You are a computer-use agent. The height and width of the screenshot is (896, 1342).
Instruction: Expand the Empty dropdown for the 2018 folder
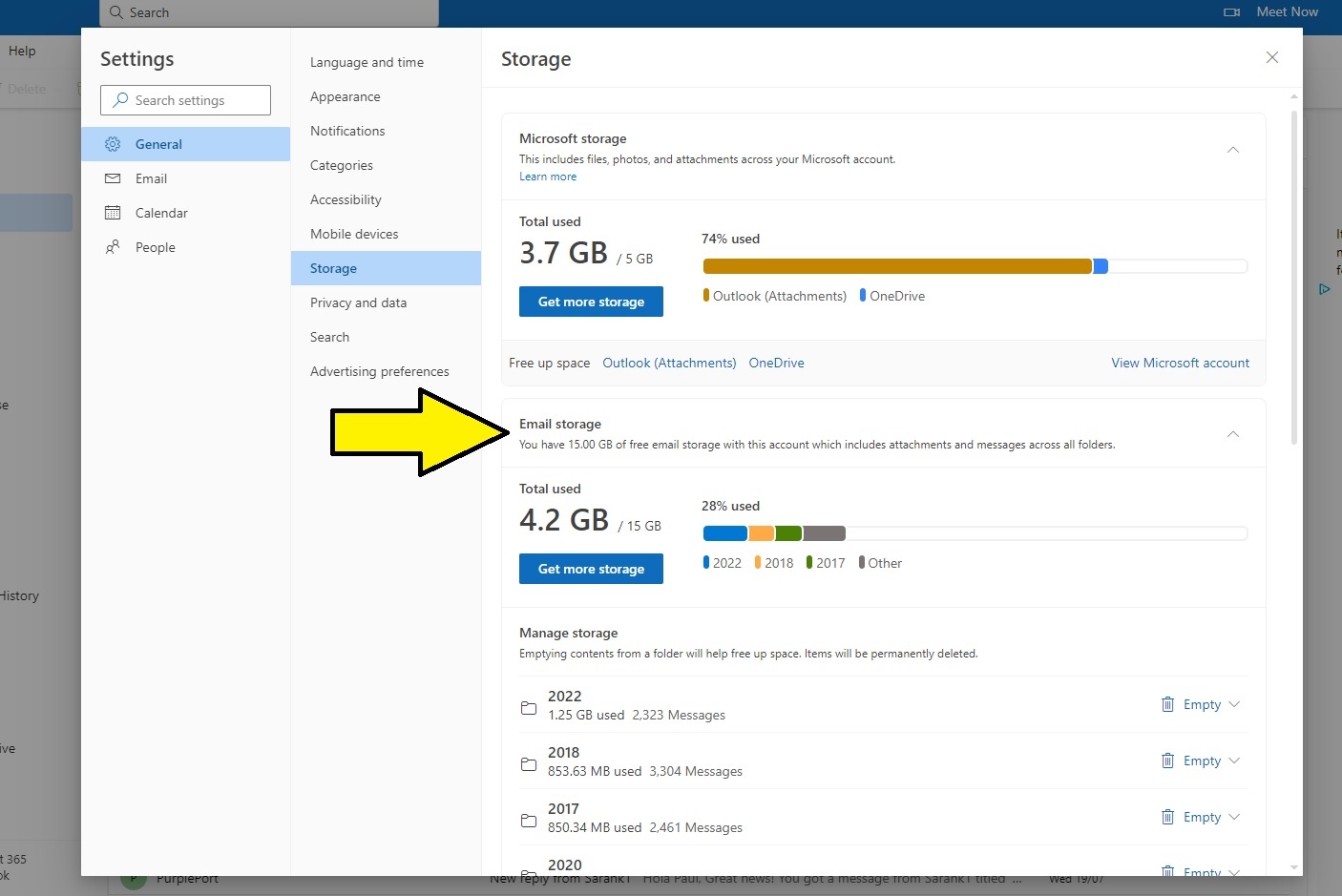[1234, 761]
